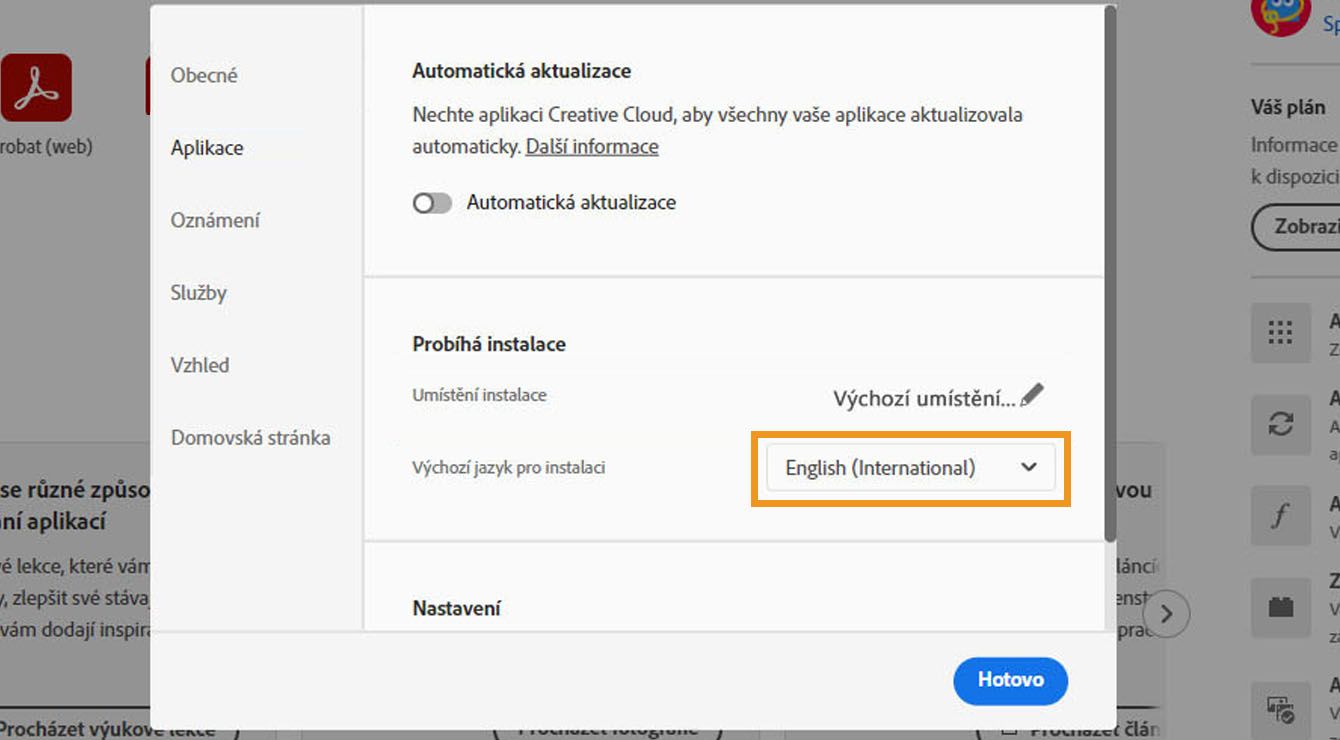Click the Zobrazit button under Váš plán
Image resolution: width=1340 pixels, height=740 pixels.
pos(1300,227)
